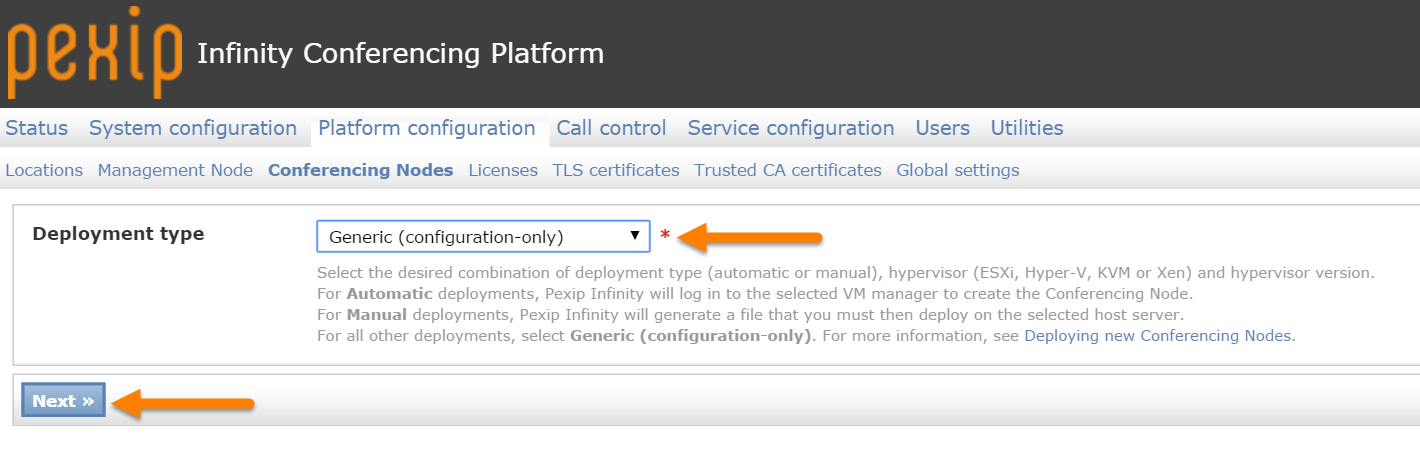The height and width of the screenshot is (456, 1420).
Task: Open the System configuration menu
Action: point(193,128)
